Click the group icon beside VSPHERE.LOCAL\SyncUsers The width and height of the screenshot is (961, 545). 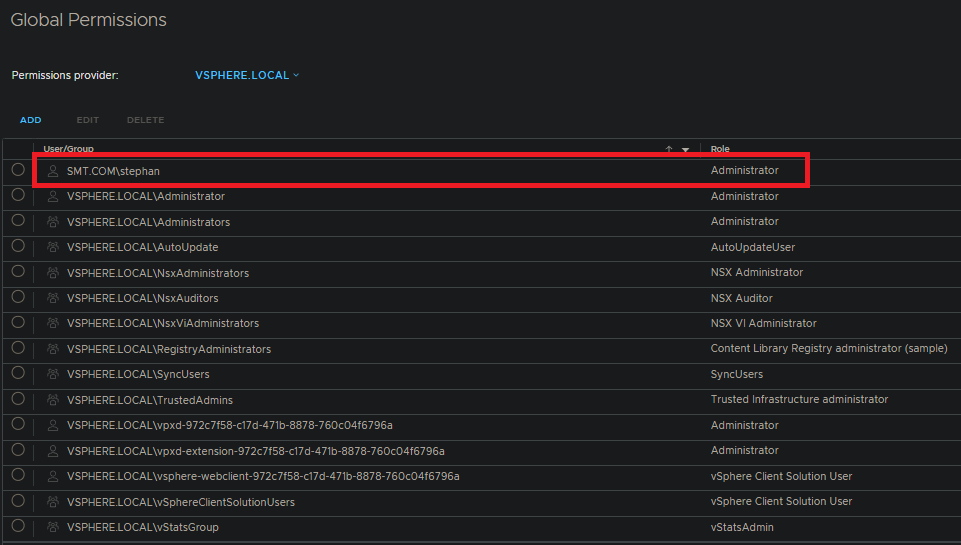pos(53,374)
